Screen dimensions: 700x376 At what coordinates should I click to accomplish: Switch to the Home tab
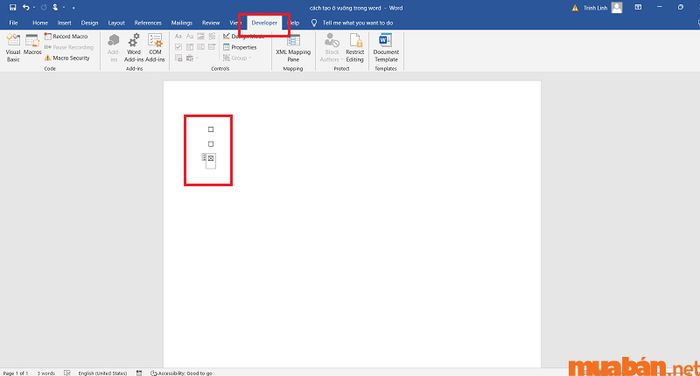point(40,22)
